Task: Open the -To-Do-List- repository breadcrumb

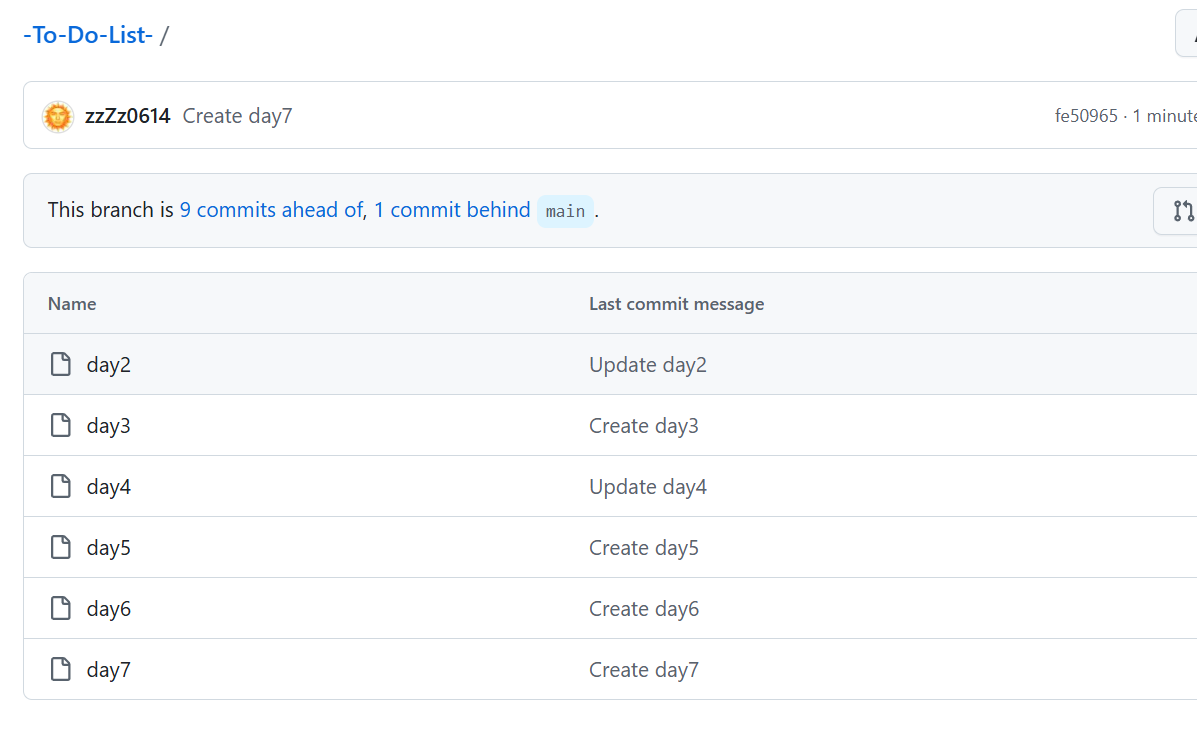Action: 88,35
